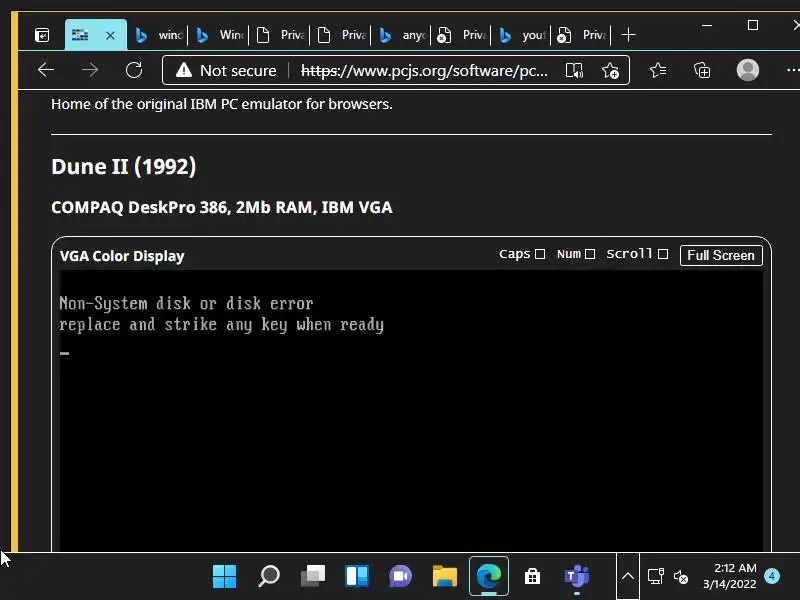Open File Explorer from taskbar

point(444,577)
